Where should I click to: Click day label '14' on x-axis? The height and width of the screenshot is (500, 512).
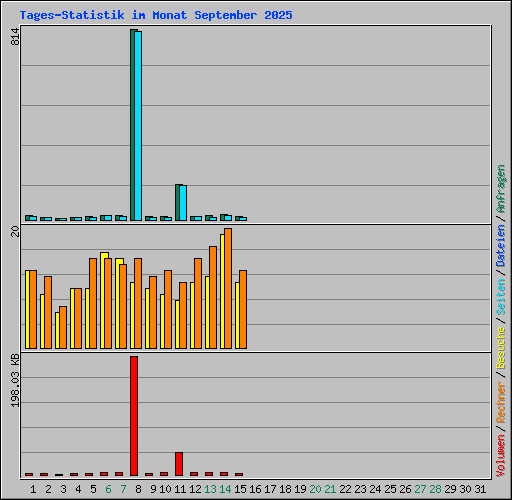point(225,489)
